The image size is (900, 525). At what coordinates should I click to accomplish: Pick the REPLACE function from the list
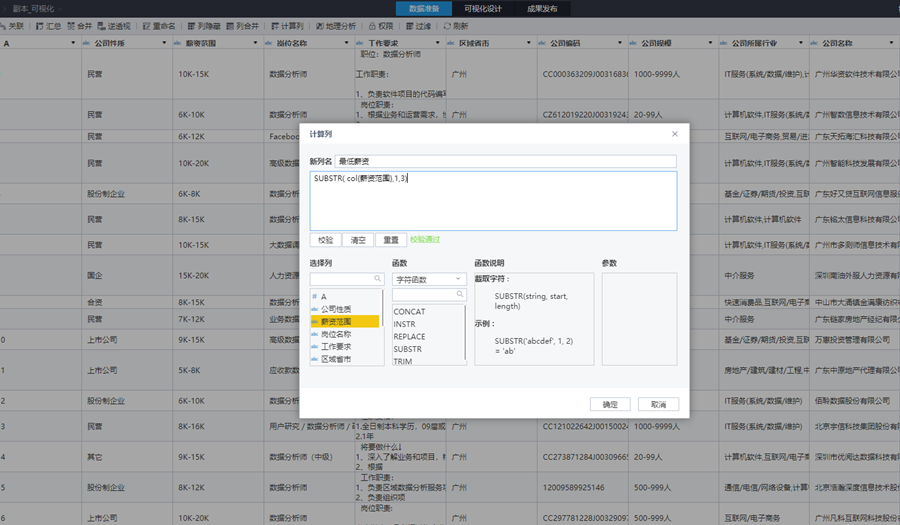click(410, 337)
